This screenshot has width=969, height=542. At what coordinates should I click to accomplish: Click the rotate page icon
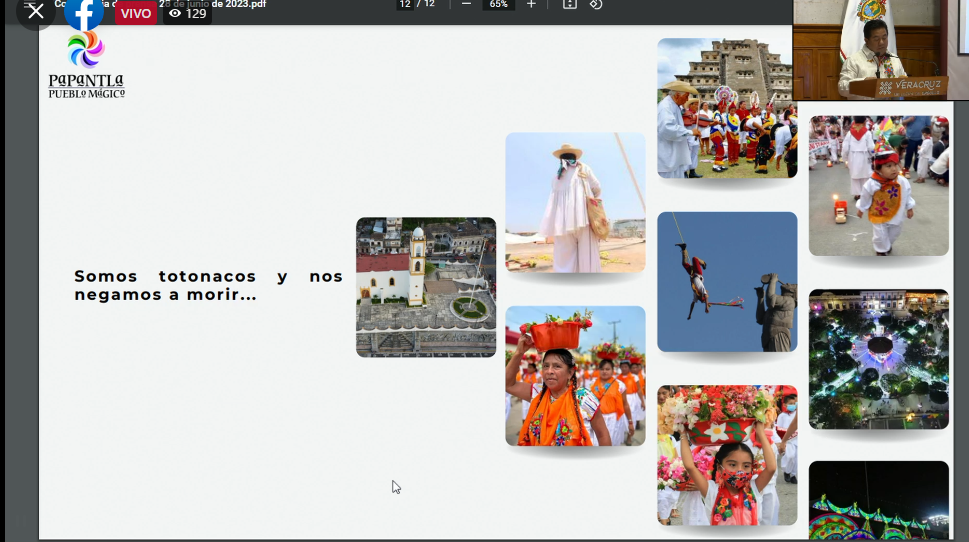click(596, 4)
